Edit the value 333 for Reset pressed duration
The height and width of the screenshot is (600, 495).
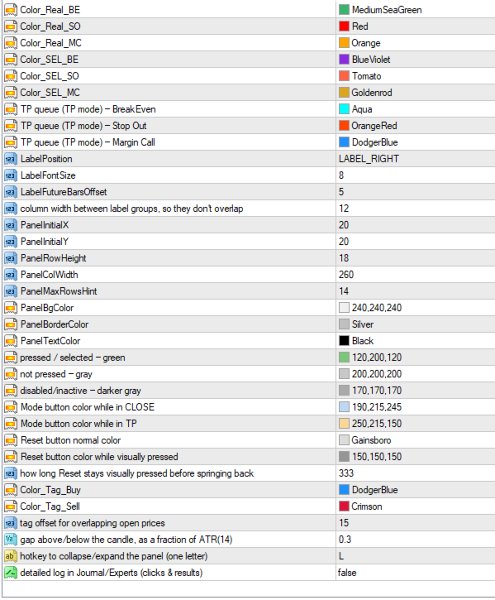tap(346, 473)
